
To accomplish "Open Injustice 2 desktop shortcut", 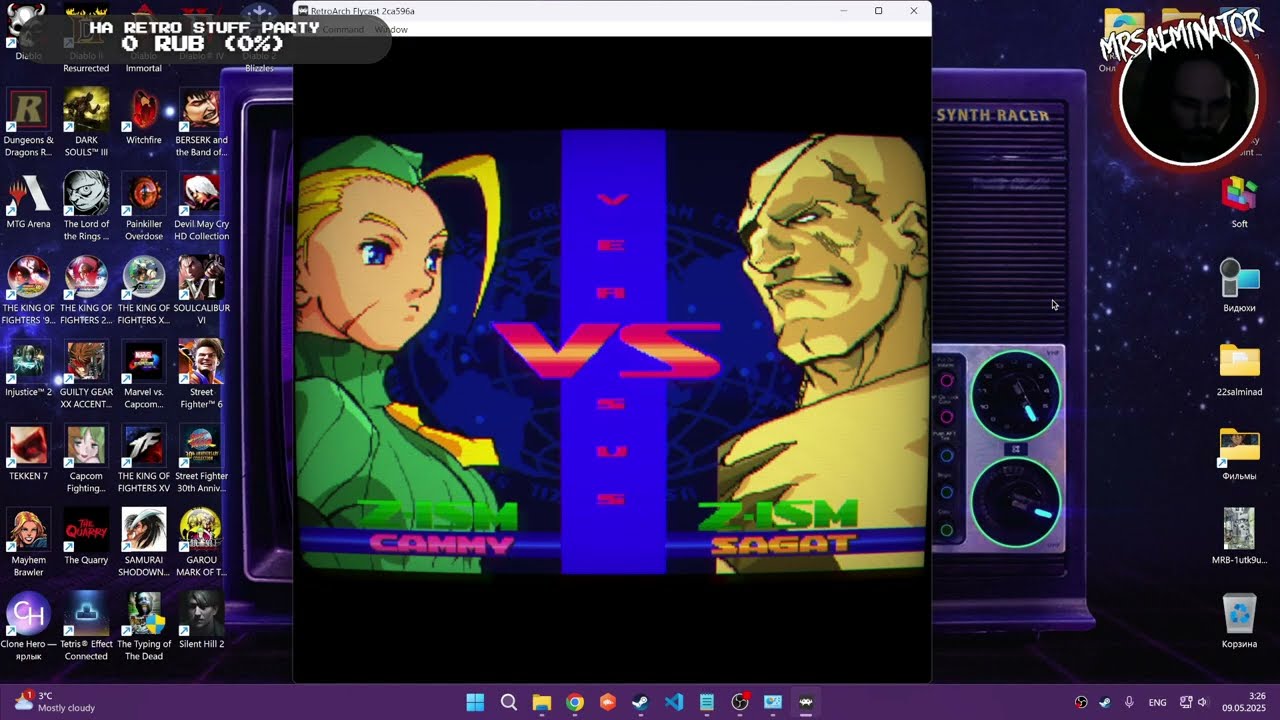I will coord(29,369).
